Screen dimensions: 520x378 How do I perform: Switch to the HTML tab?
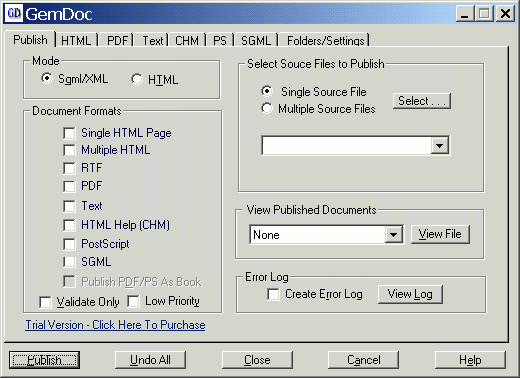pos(76,41)
